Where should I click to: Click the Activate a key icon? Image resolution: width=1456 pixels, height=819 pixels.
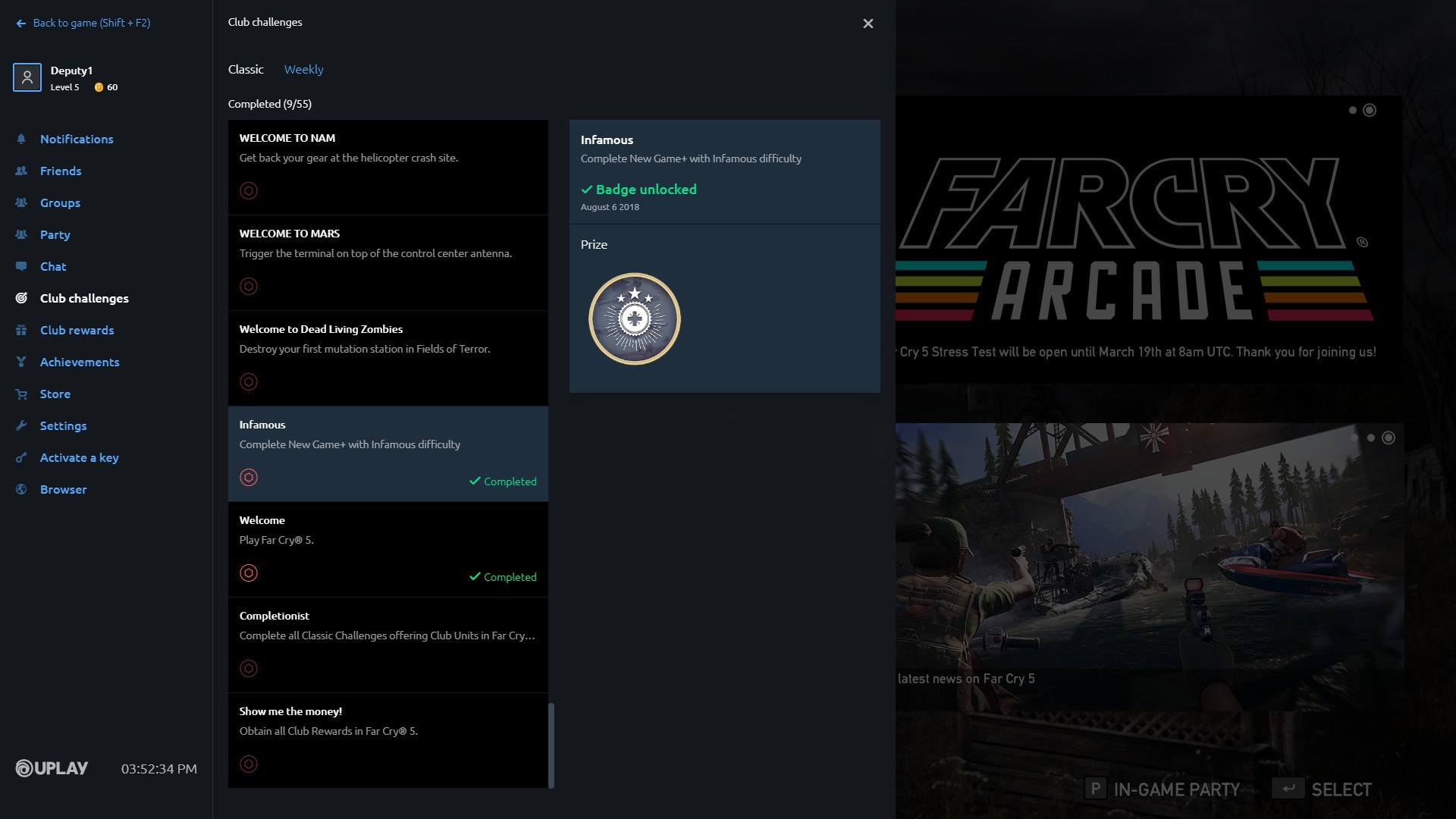21,457
